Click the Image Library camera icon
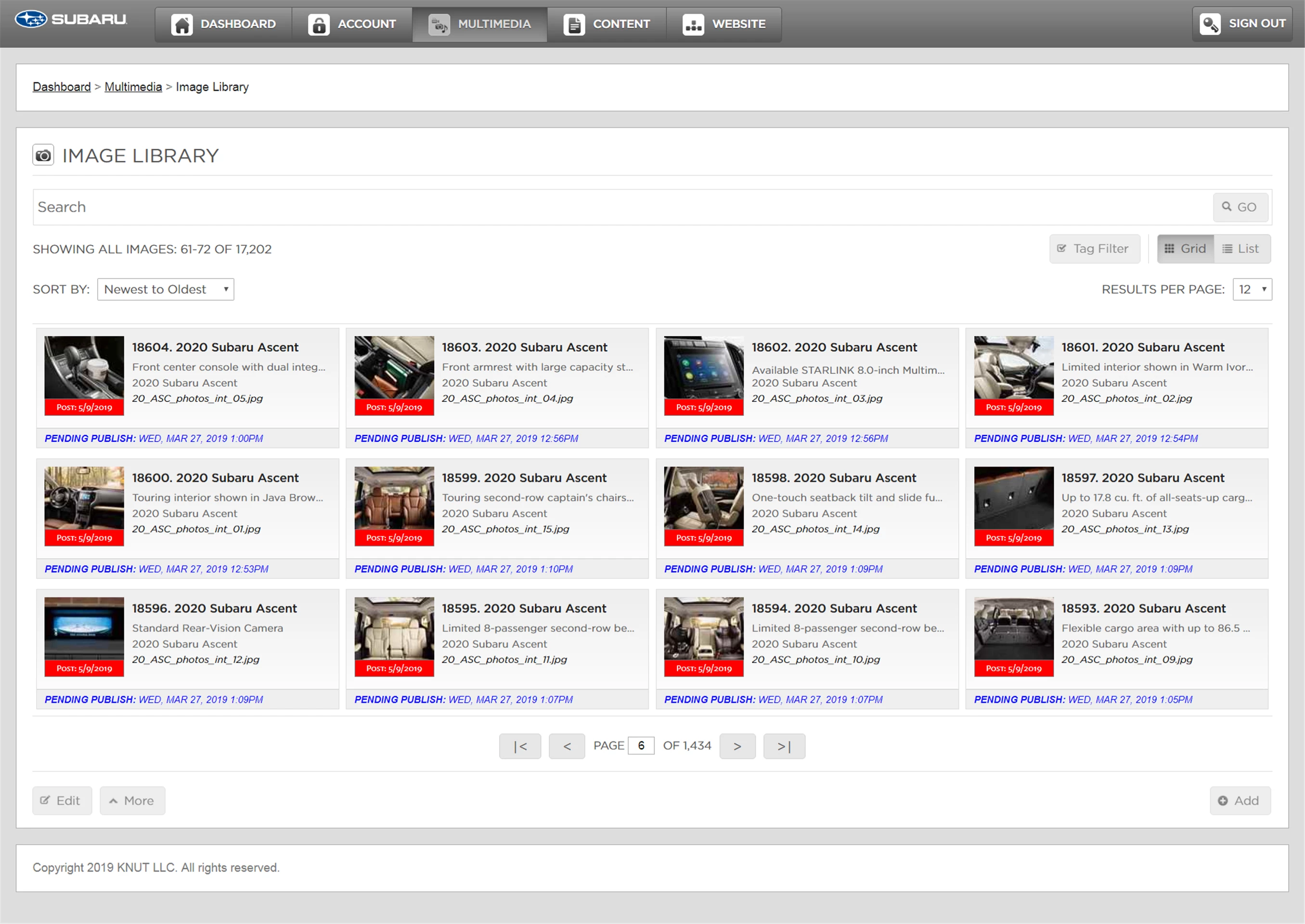Viewport: 1305px width, 924px height. (x=43, y=155)
